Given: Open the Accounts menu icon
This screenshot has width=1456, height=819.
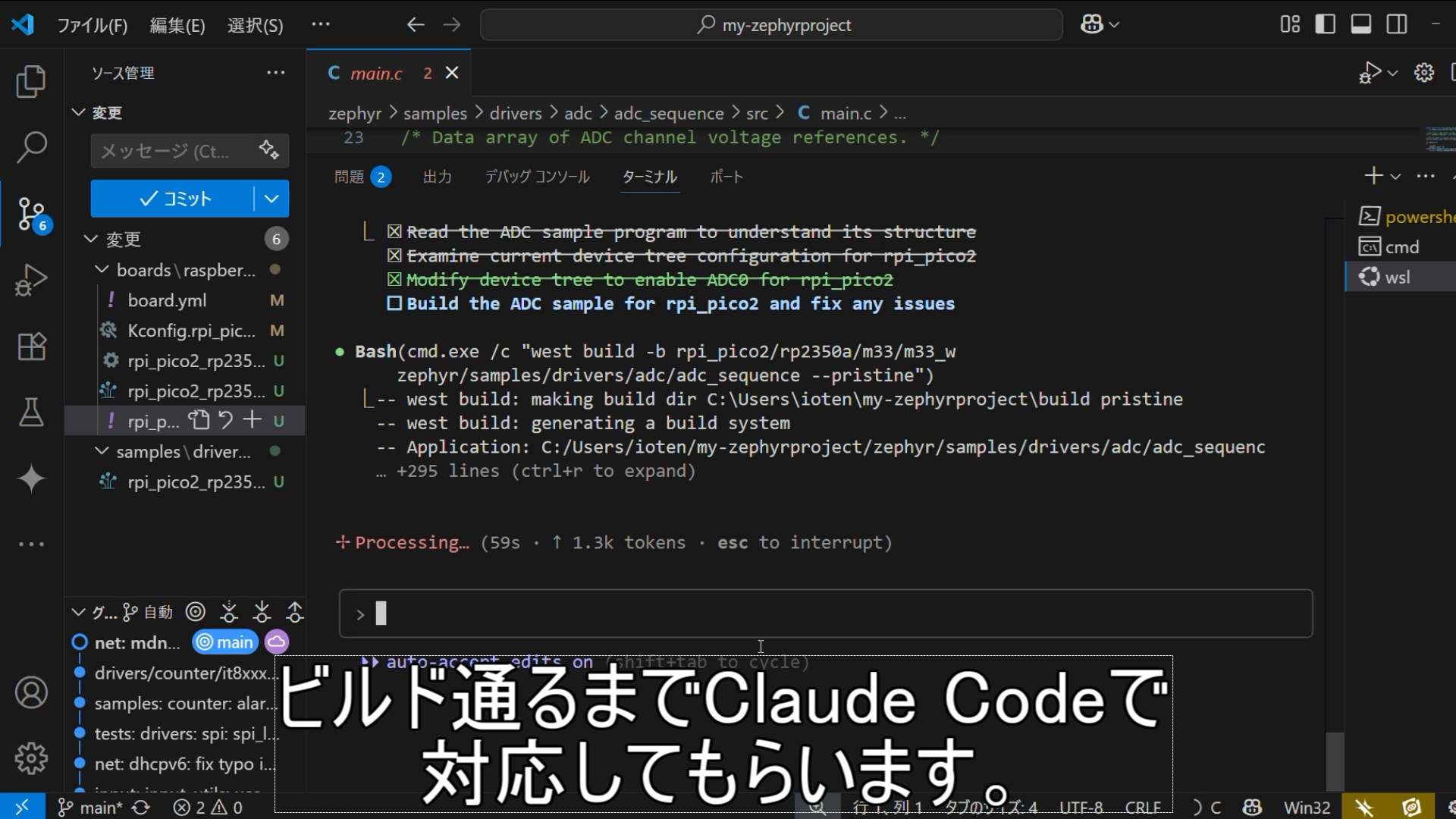Looking at the screenshot, I should tap(31, 692).
